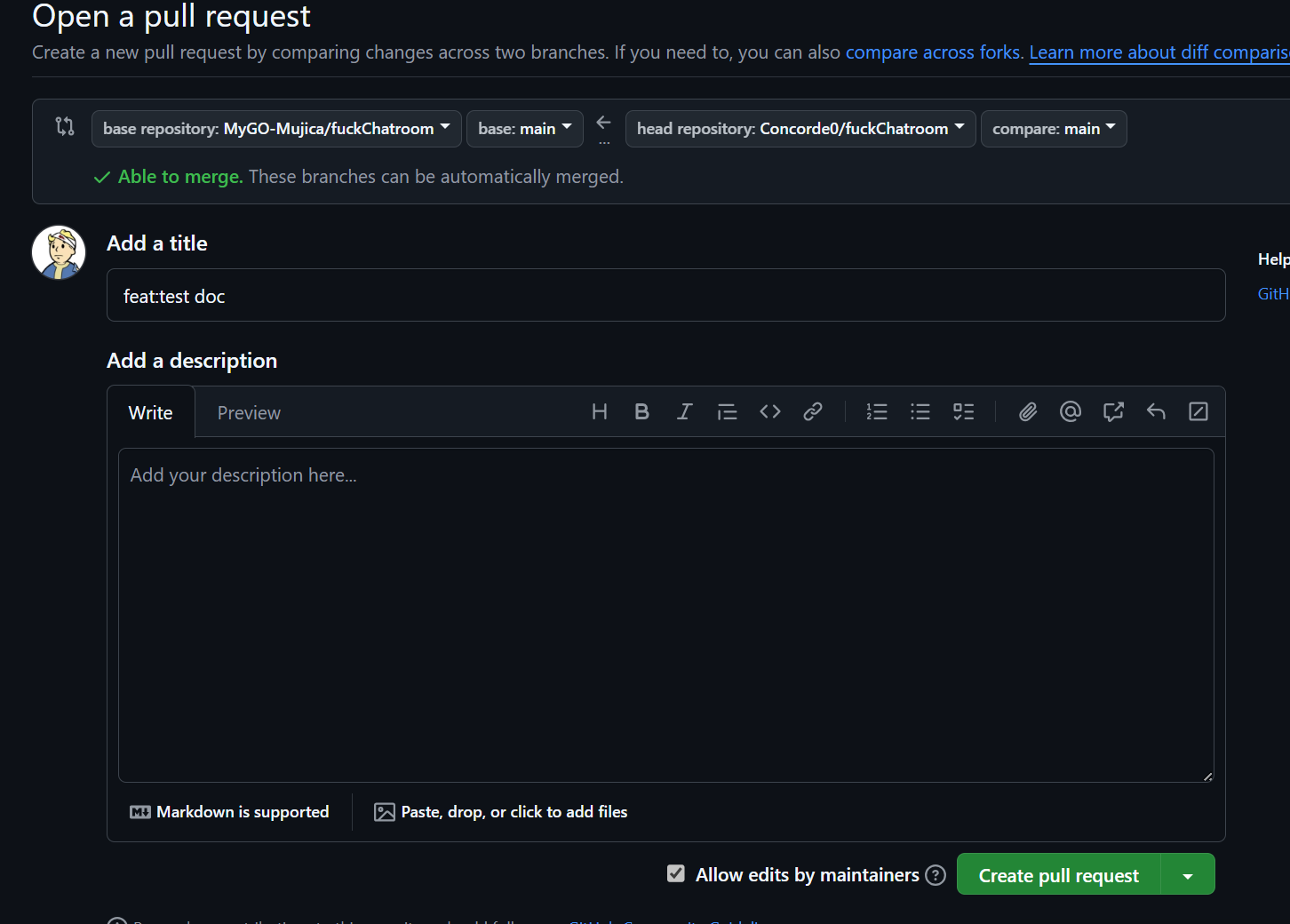
Task: Open the base repository dropdown
Action: point(276,129)
